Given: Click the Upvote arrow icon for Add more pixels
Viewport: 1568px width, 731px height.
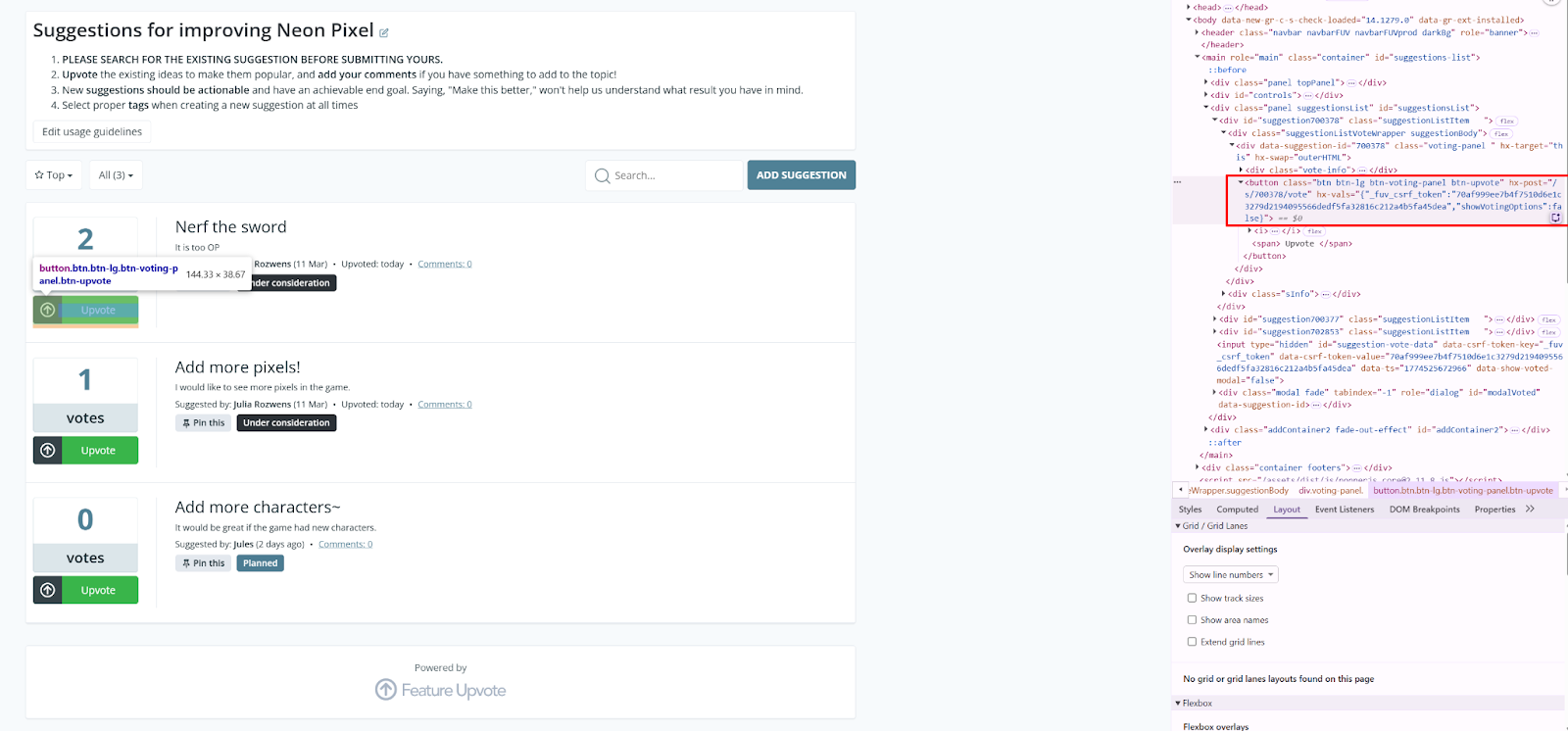Looking at the screenshot, I should tap(48, 451).
